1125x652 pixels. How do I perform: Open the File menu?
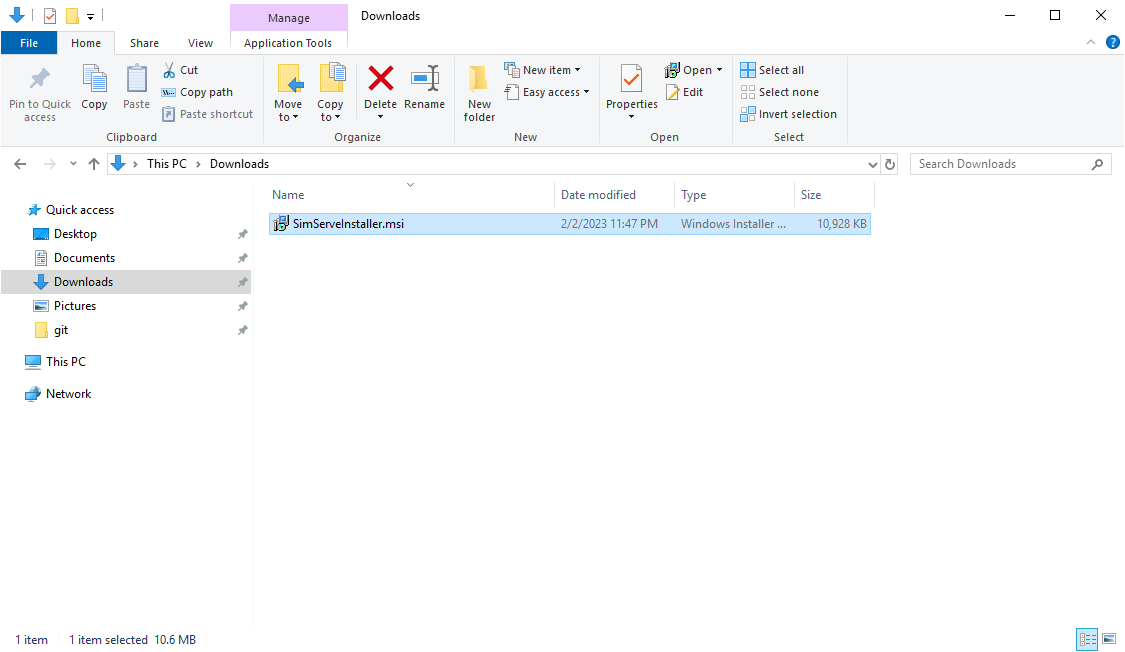[x=29, y=43]
